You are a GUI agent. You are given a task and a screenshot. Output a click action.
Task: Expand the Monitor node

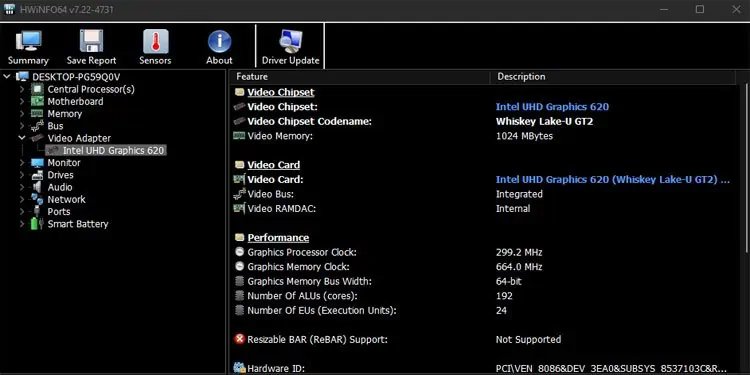22,163
